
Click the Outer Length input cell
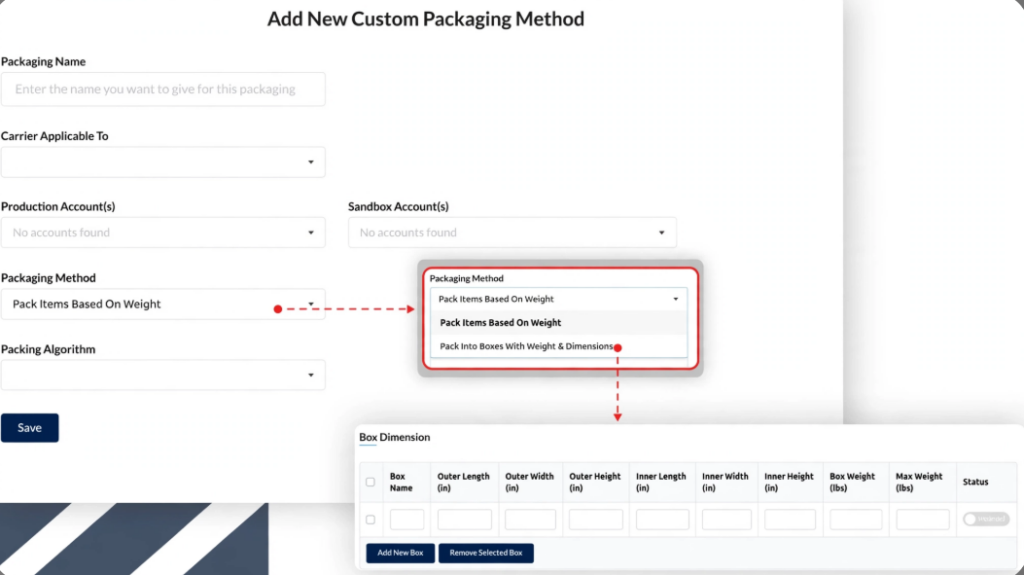464,519
